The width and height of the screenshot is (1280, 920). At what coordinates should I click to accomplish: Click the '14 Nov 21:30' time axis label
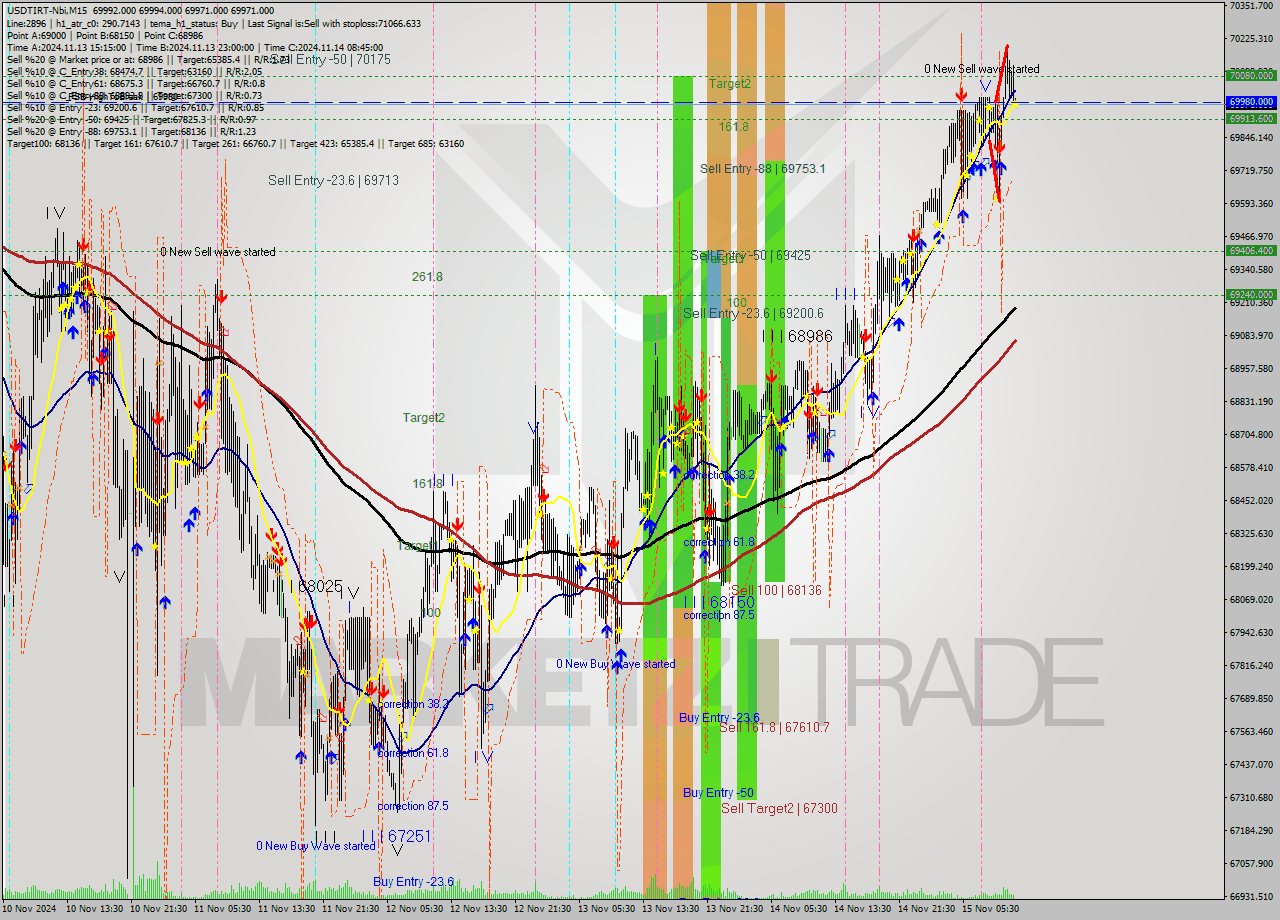926,909
